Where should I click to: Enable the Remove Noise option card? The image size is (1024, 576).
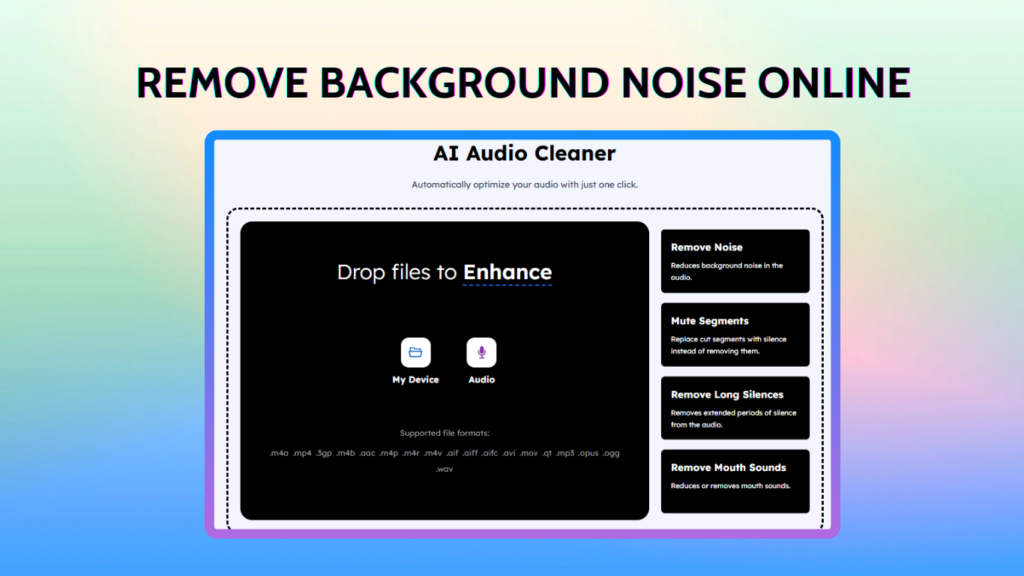(734, 259)
